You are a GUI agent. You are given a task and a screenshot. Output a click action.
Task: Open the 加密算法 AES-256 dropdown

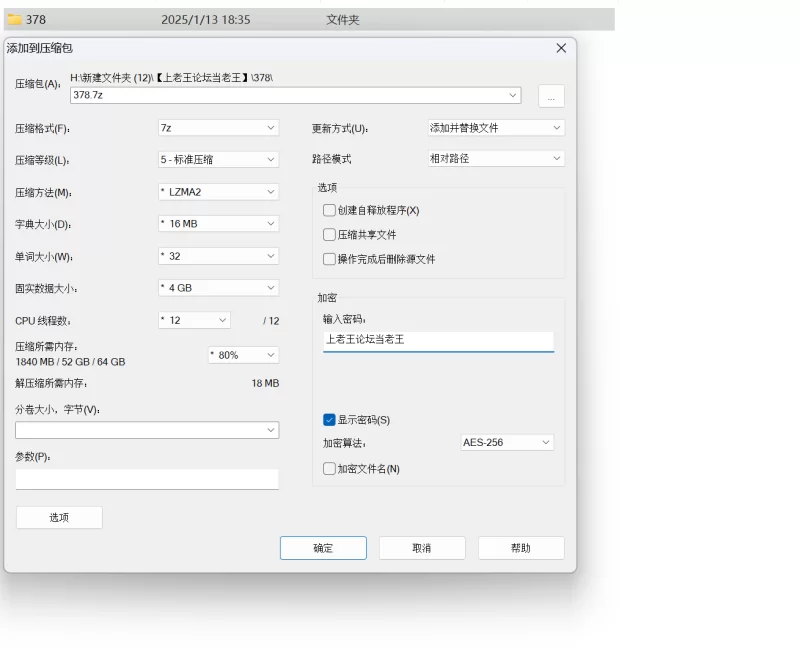(x=507, y=442)
